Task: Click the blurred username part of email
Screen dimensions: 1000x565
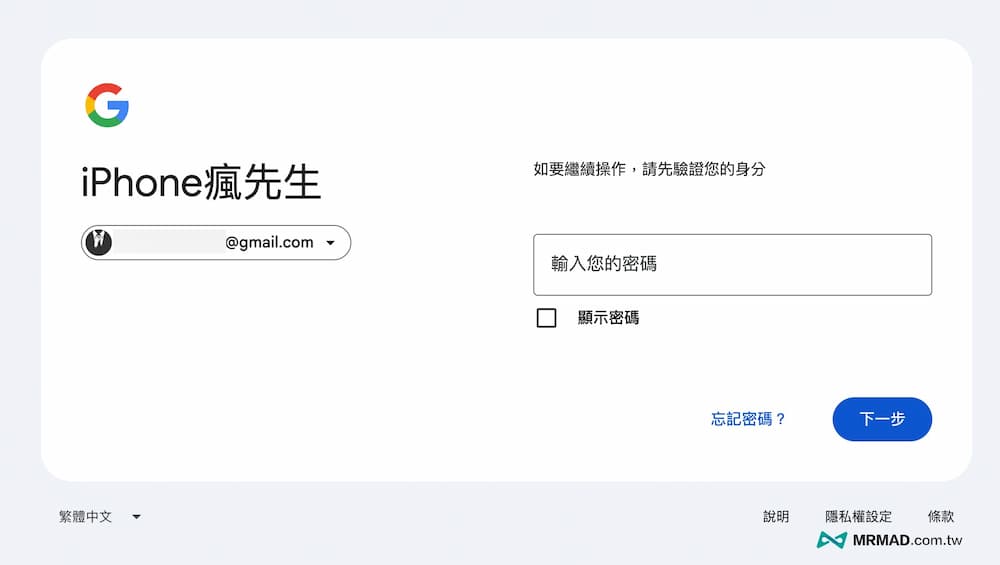Action: (168, 242)
